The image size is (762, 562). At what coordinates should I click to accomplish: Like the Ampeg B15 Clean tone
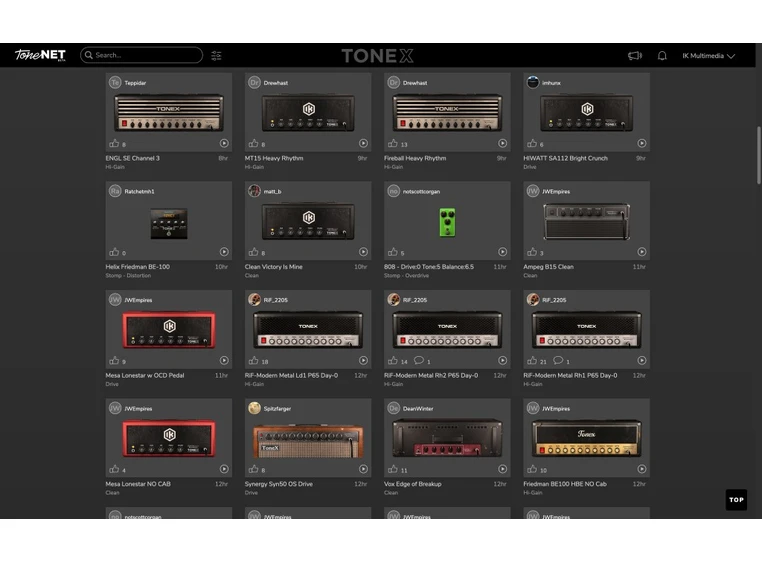click(532, 252)
